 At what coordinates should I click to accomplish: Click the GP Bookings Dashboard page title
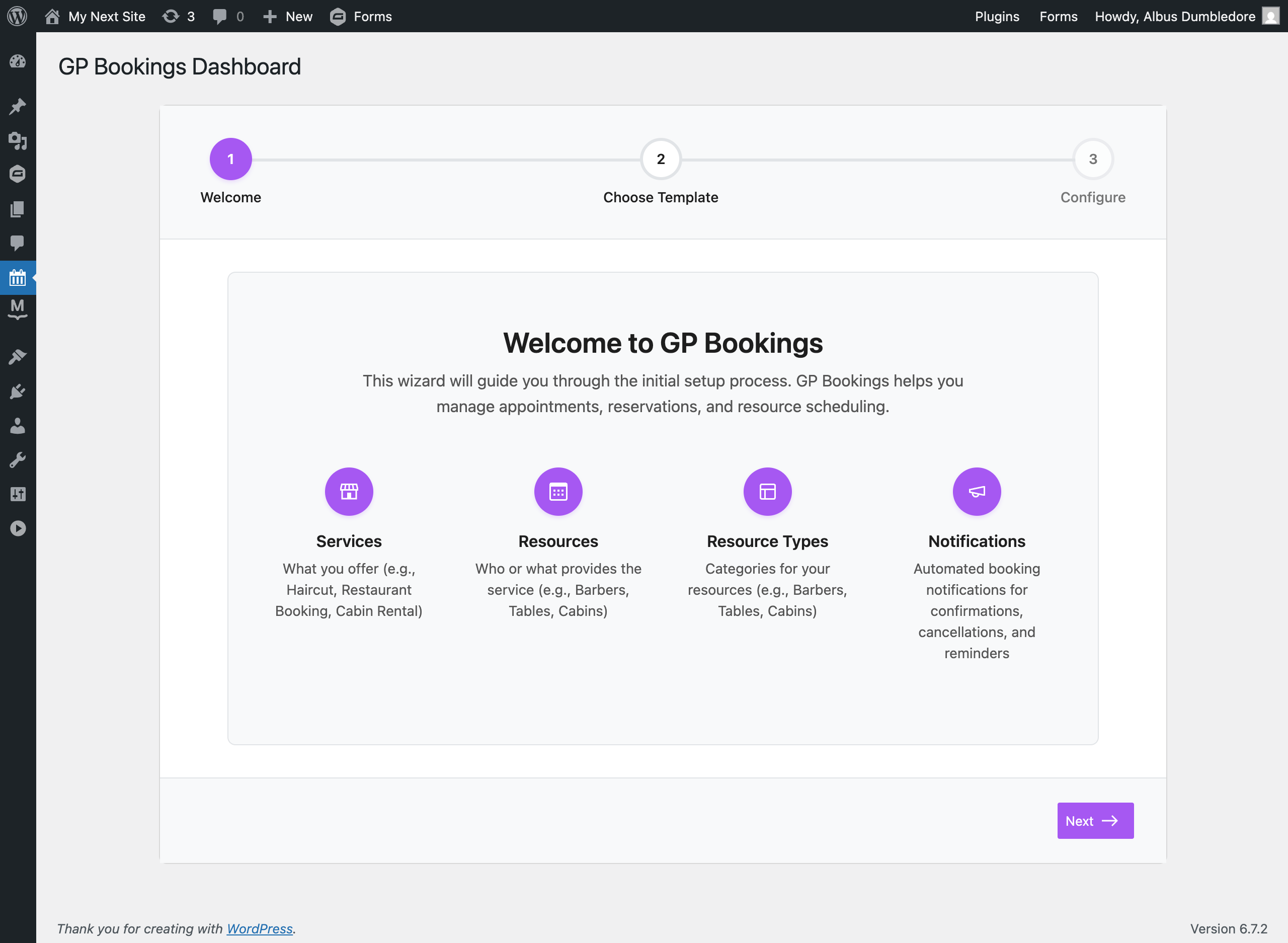[x=180, y=67]
